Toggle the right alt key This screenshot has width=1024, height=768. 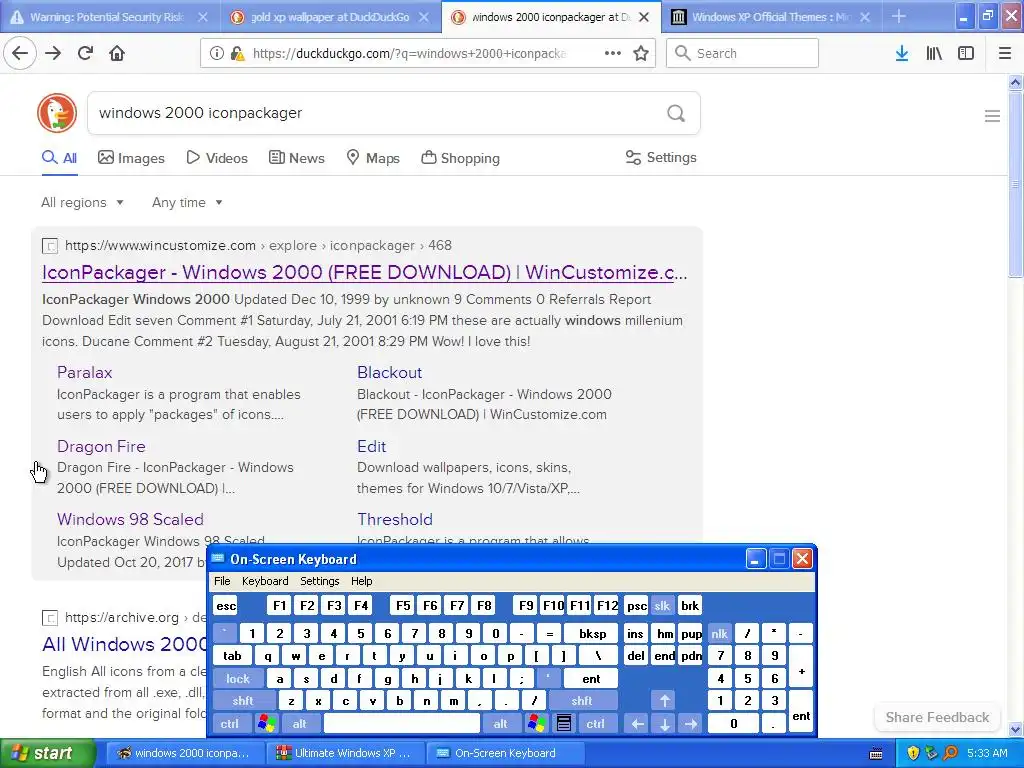(500, 724)
